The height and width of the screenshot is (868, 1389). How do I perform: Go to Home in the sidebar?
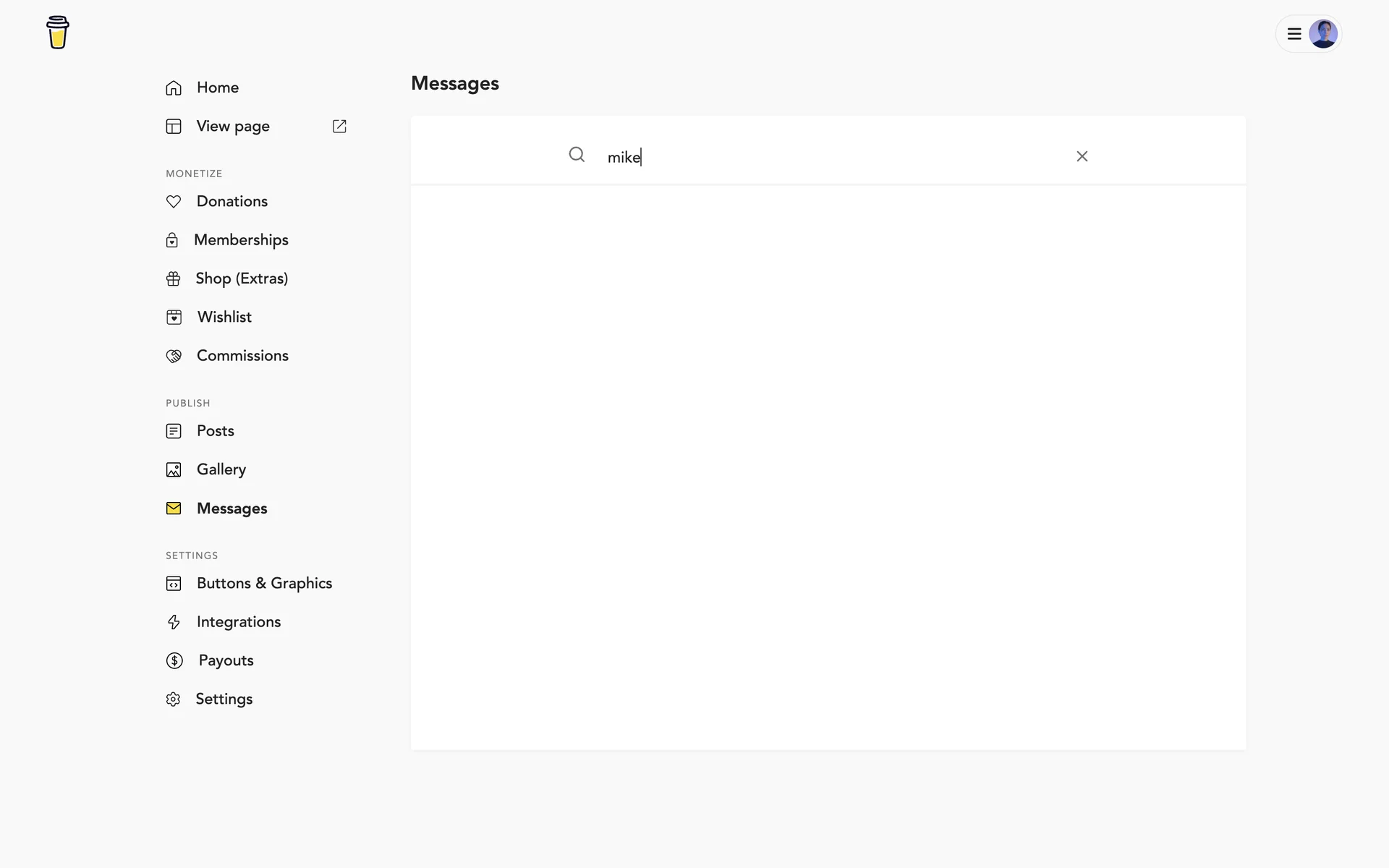(217, 88)
